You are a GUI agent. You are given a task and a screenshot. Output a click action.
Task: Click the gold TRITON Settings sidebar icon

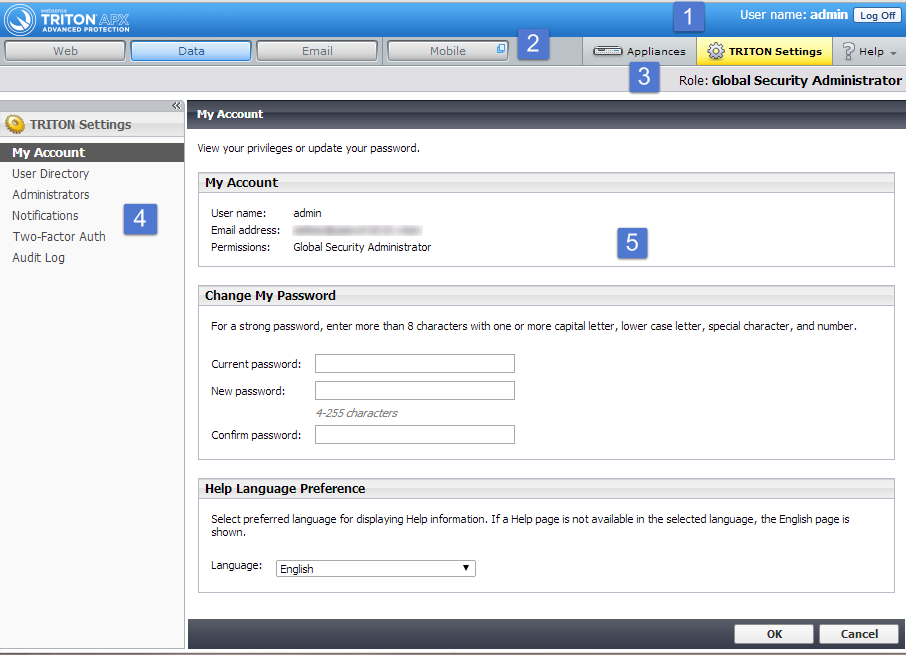(x=15, y=124)
